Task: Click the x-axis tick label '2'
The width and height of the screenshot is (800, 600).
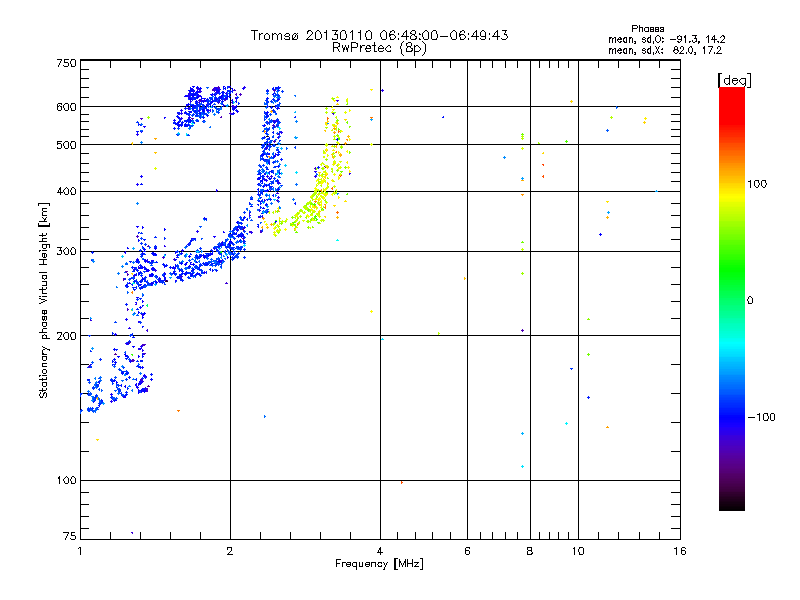Action: pyautogui.click(x=230, y=551)
